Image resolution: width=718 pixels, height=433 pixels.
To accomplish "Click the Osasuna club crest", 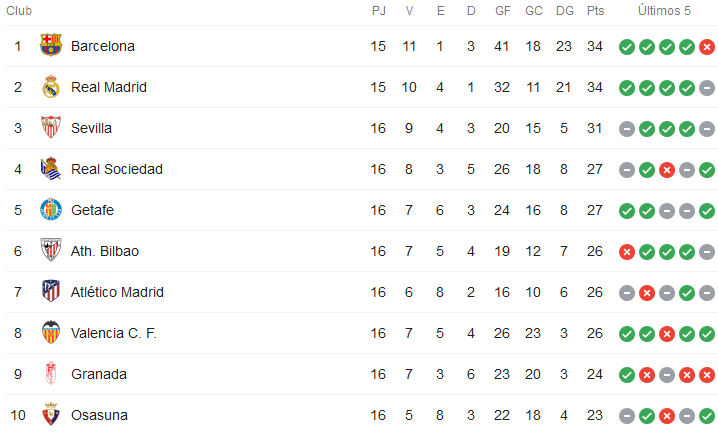I will tap(51, 414).
